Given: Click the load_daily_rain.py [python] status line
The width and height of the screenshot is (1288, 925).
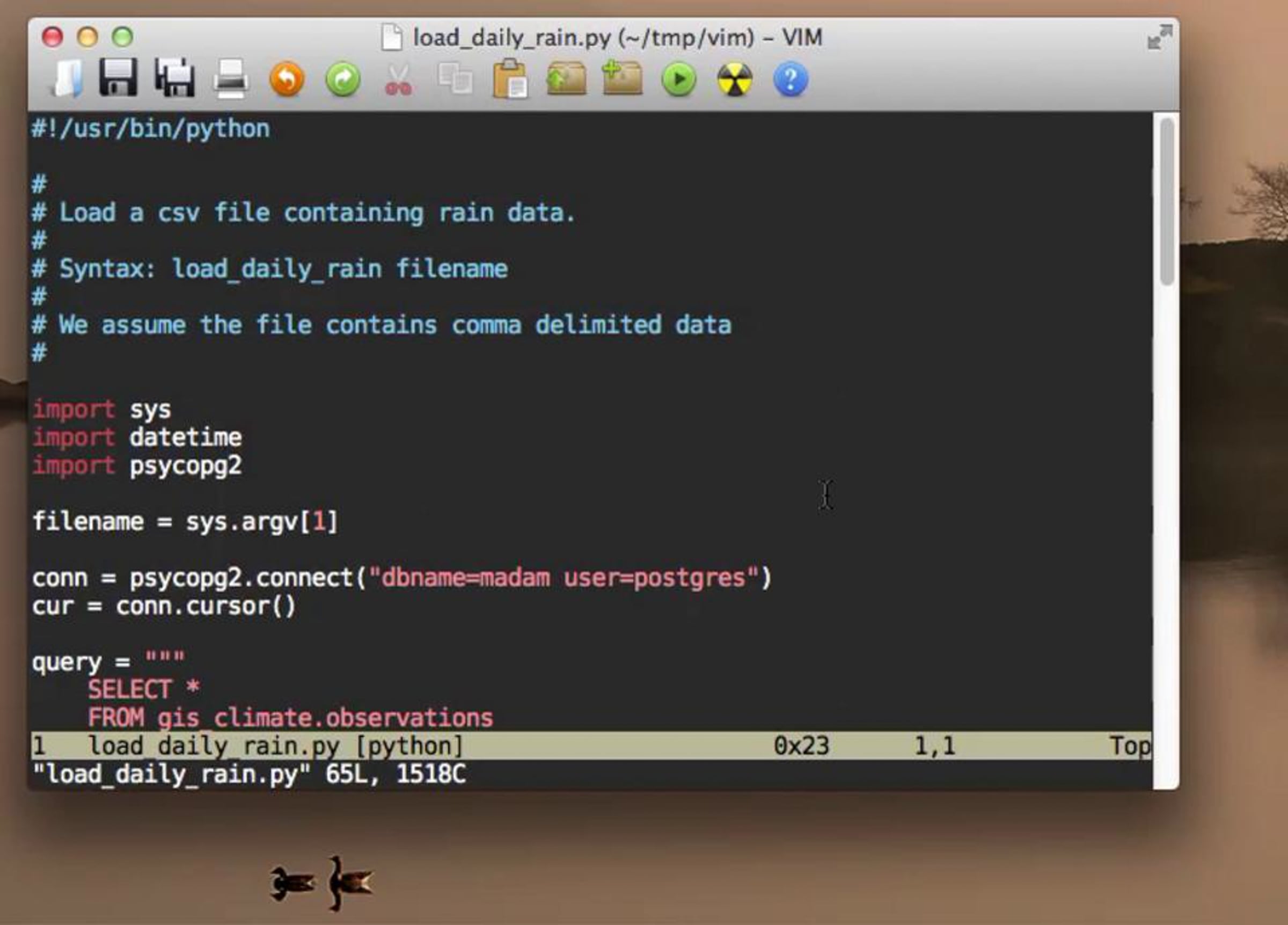Looking at the screenshot, I should pyautogui.click(x=276, y=746).
